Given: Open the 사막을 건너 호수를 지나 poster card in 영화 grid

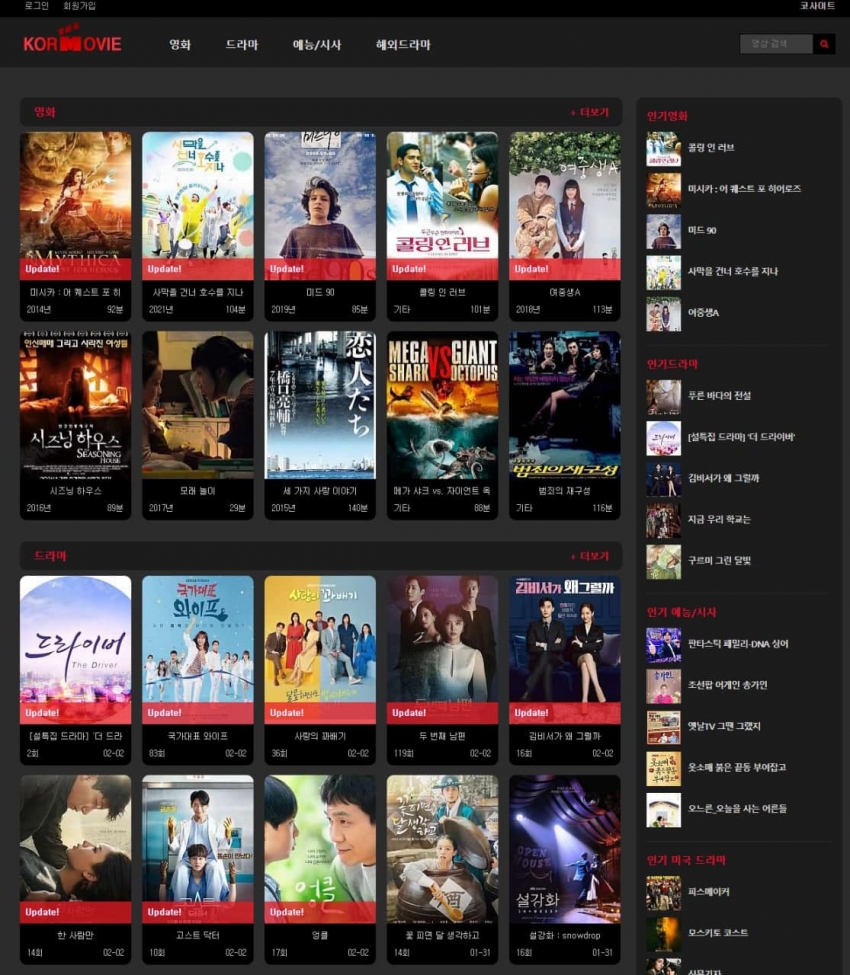Looking at the screenshot, I should point(198,226).
